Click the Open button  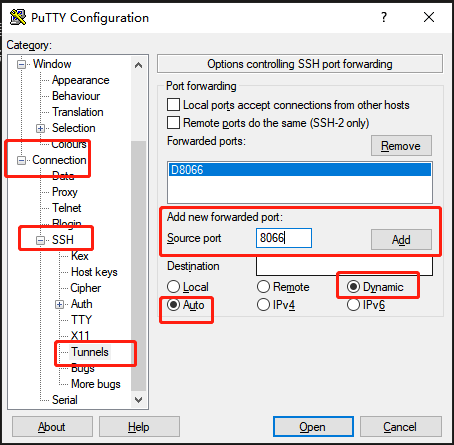coord(313,427)
